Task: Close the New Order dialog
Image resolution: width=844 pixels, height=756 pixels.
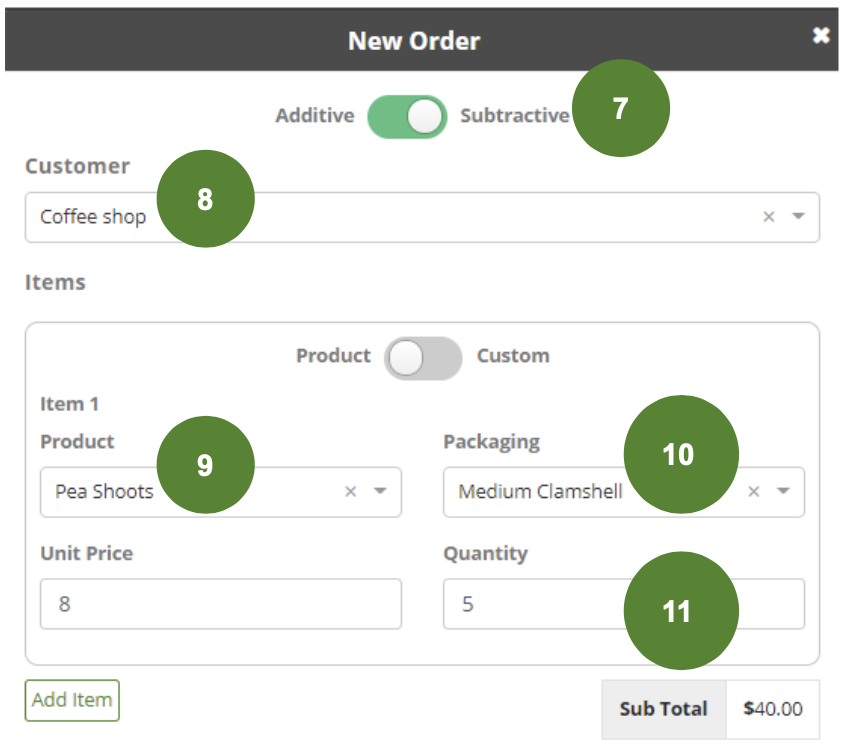Action: [821, 36]
